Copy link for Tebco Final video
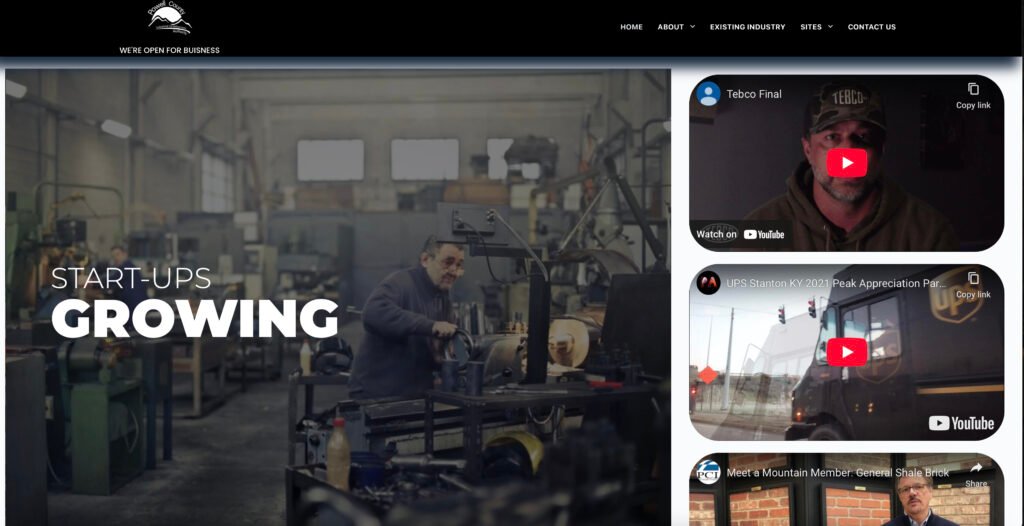The width and height of the screenshot is (1024, 526). pos(972,95)
